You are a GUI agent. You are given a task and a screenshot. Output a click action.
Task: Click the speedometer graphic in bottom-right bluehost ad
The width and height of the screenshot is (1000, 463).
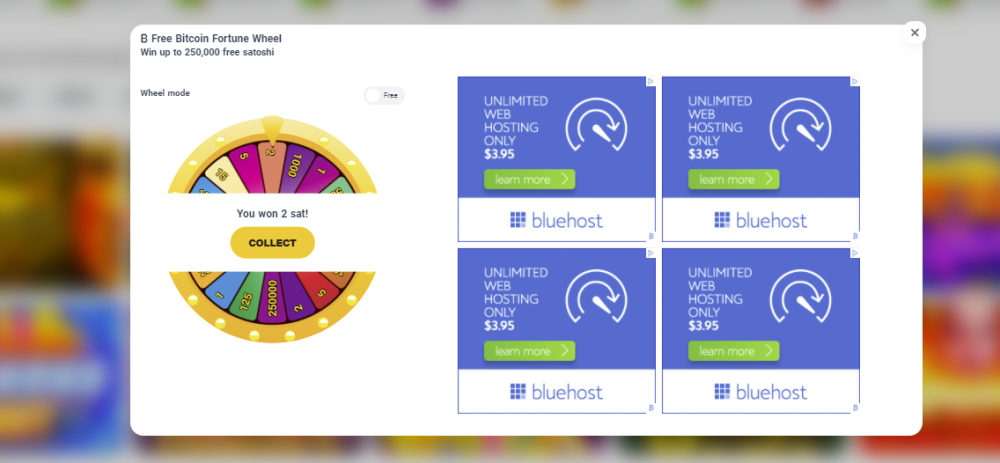801,297
